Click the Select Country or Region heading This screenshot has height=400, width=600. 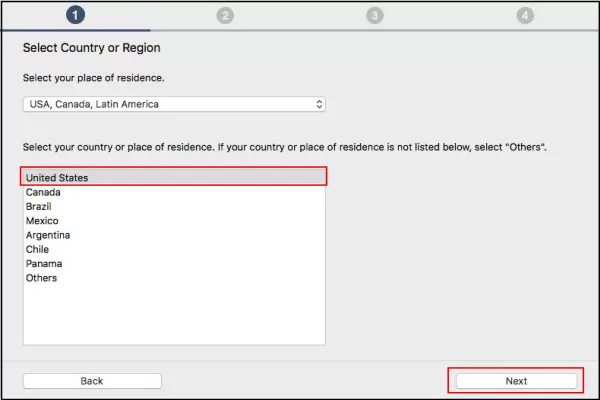pyautogui.click(x=91, y=48)
